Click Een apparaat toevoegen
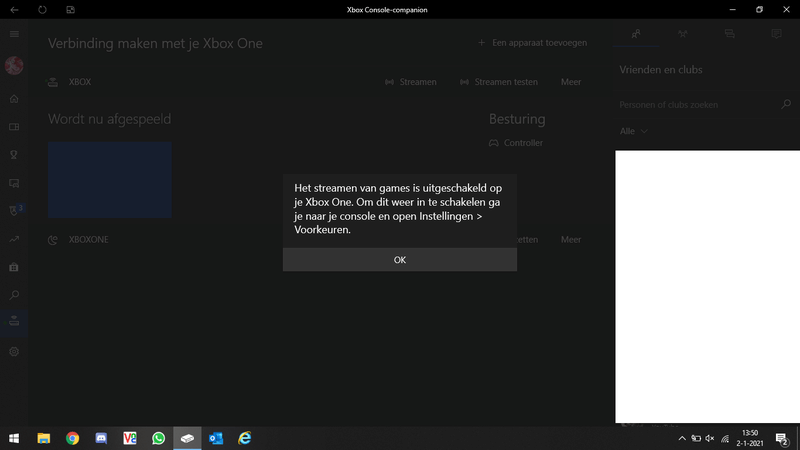This screenshot has width=800, height=450. pos(532,43)
